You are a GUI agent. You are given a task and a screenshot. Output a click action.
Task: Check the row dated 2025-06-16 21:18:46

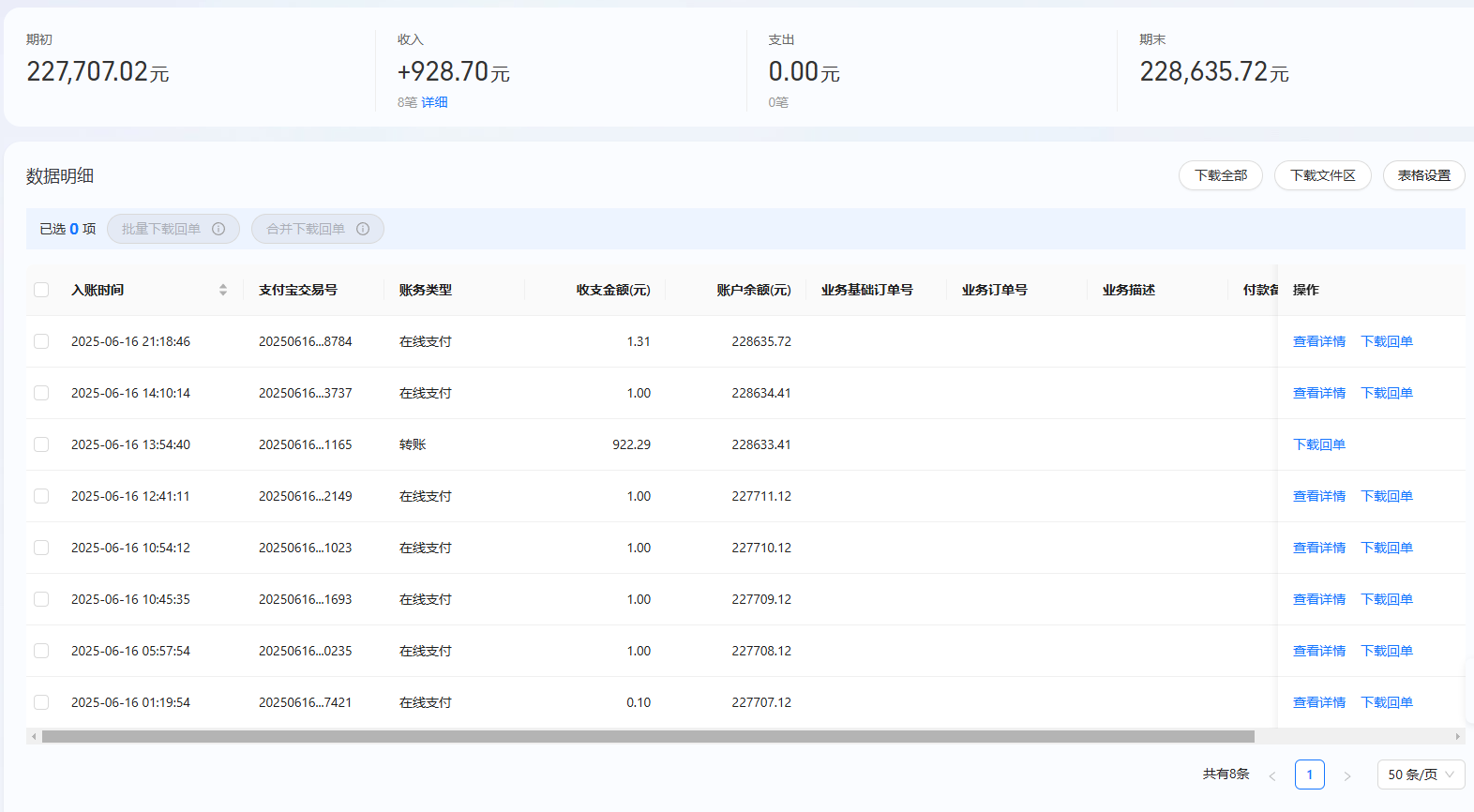[x=41, y=341]
